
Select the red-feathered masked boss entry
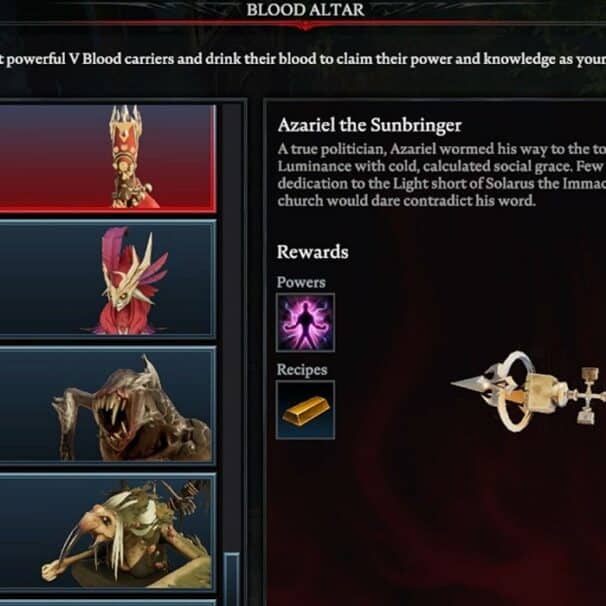pyautogui.click(x=107, y=279)
